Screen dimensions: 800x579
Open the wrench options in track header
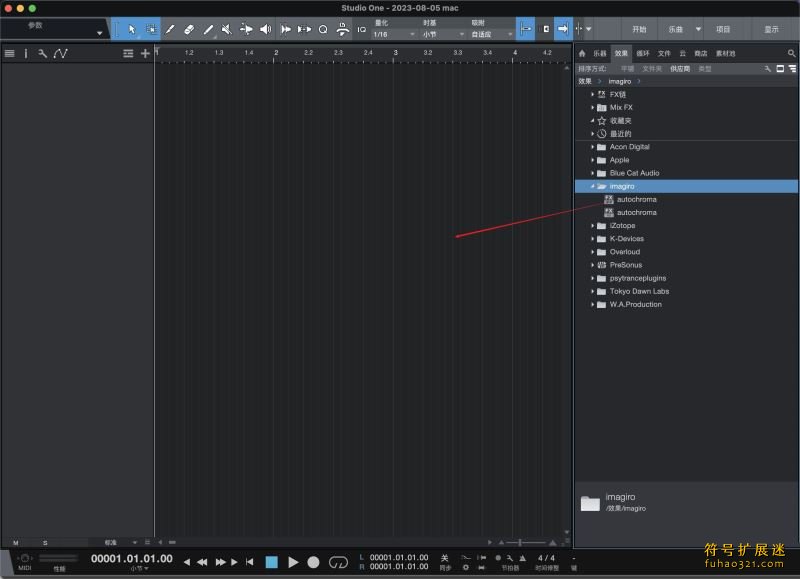click(42, 53)
